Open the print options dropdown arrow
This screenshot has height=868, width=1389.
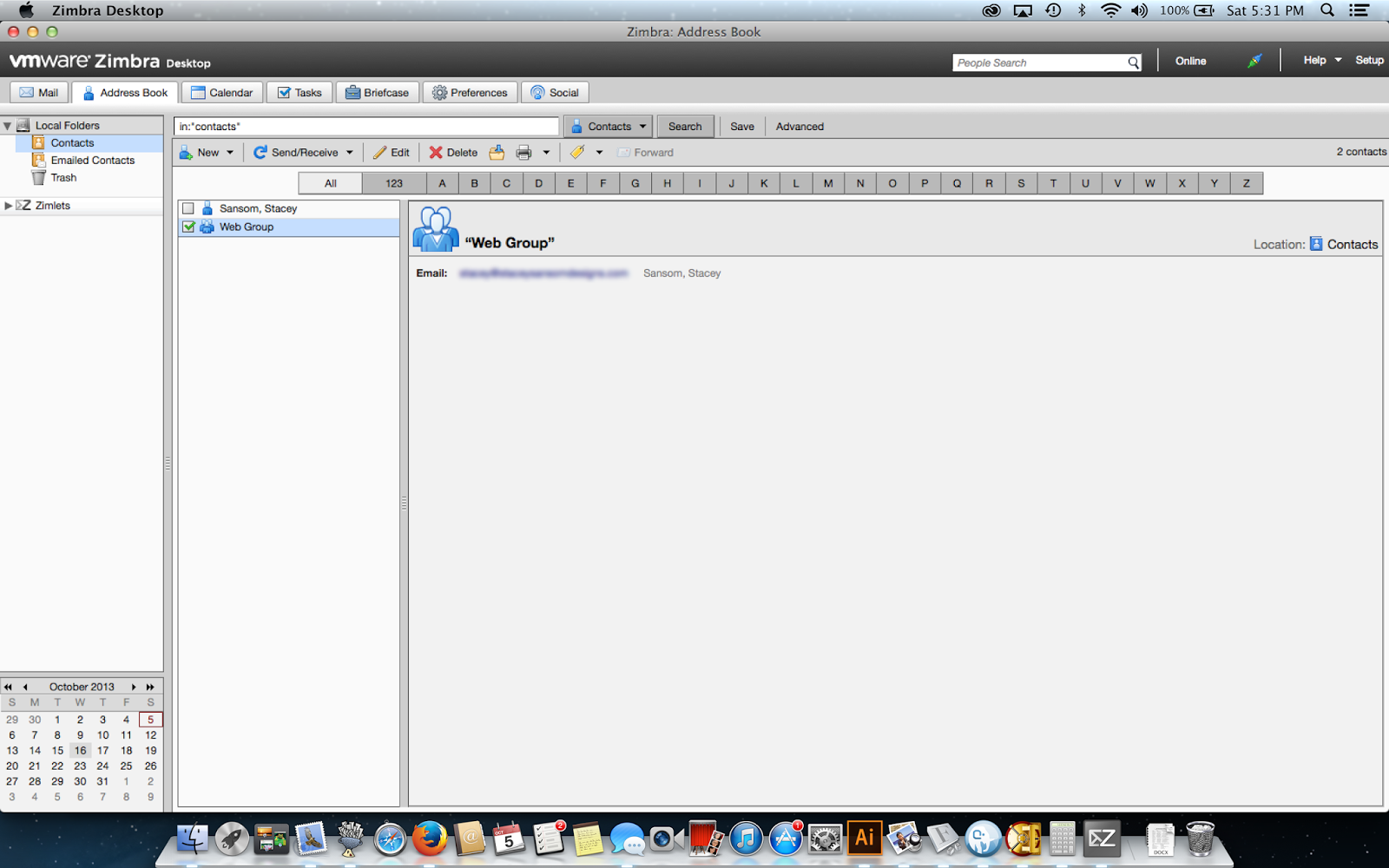[546, 153]
